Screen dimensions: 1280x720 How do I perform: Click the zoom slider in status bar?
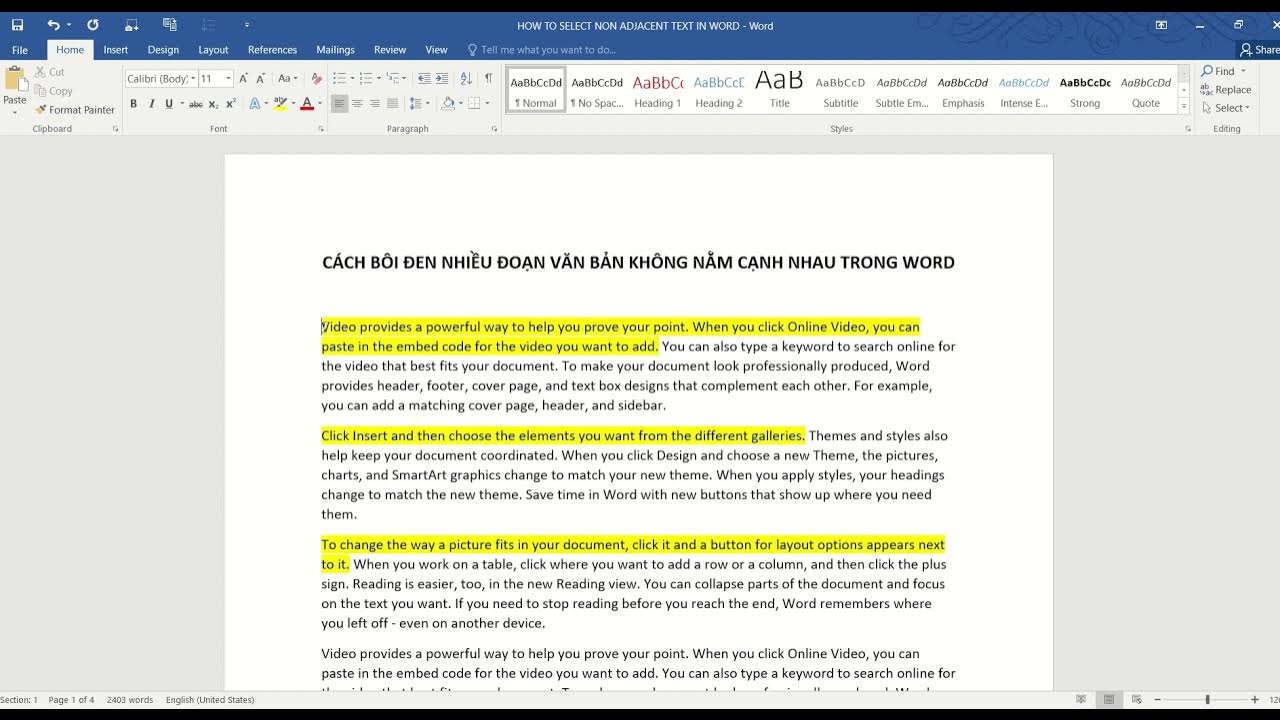pos(1207,700)
